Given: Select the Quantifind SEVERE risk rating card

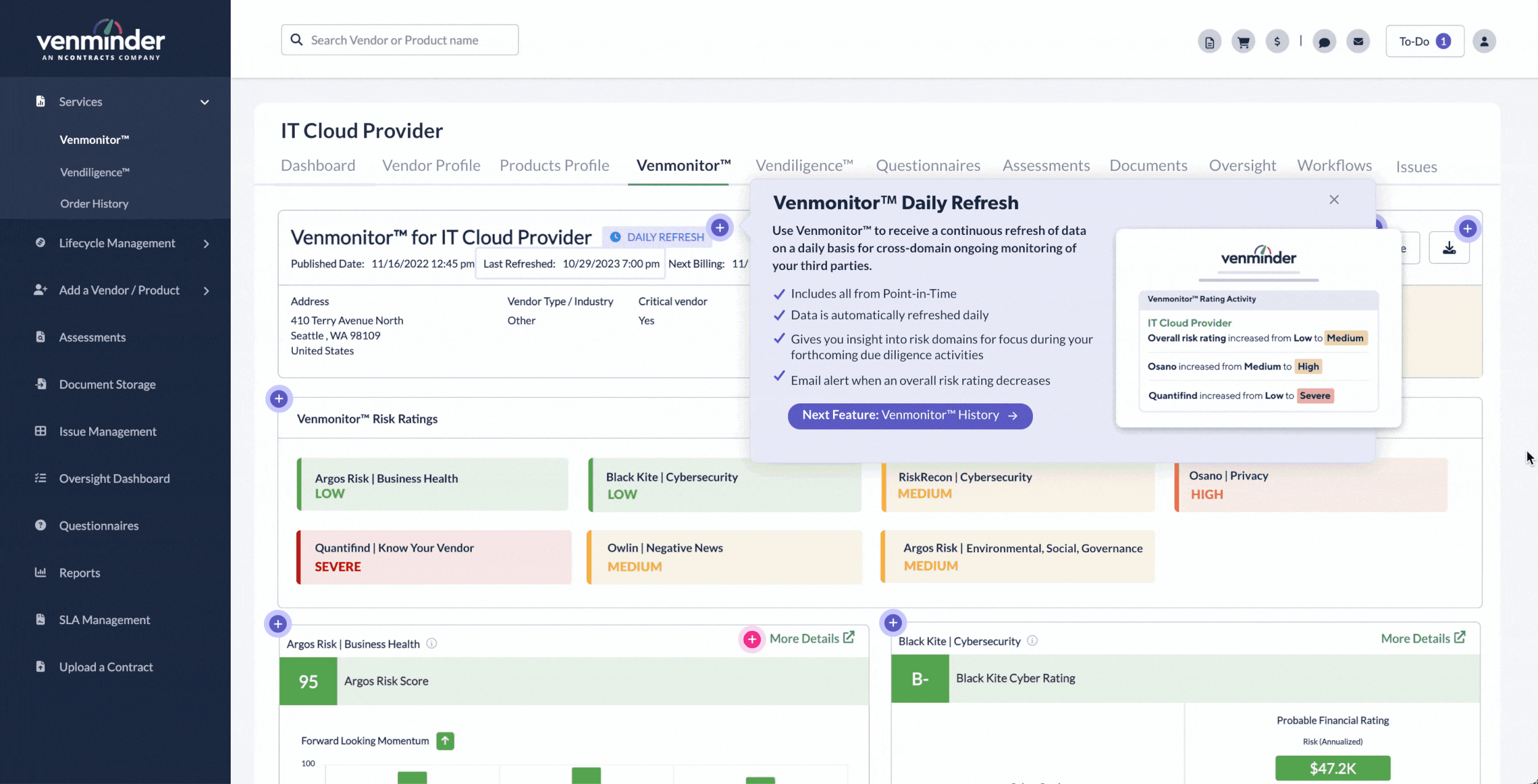Looking at the screenshot, I should 434,557.
